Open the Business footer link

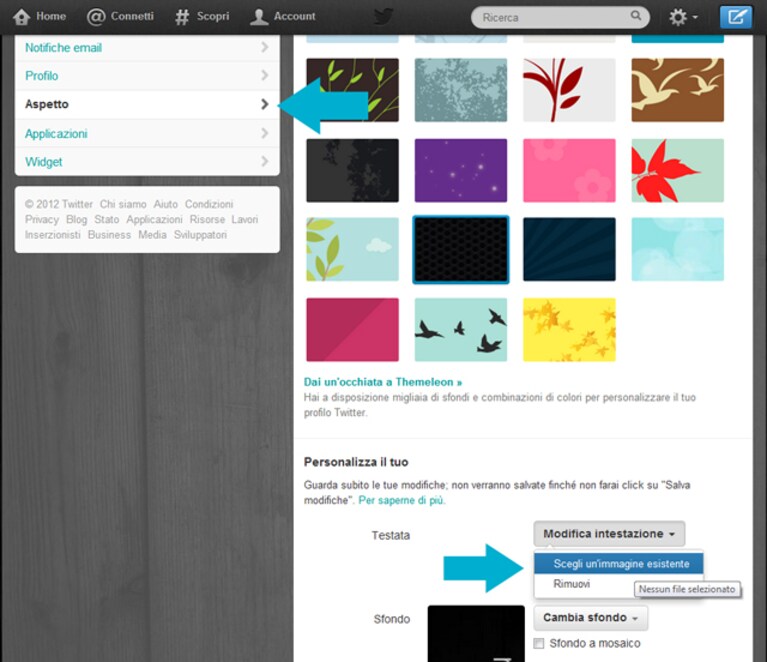point(109,235)
